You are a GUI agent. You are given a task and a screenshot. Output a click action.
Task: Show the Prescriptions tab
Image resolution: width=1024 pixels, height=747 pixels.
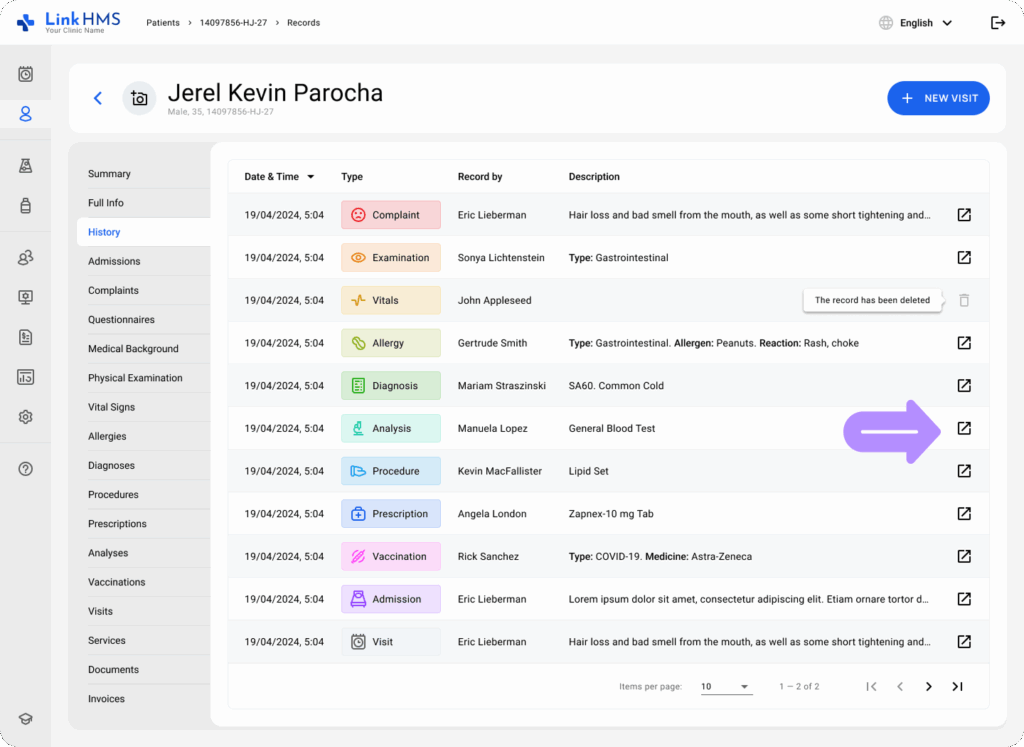pyautogui.click(x=118, y=524)
